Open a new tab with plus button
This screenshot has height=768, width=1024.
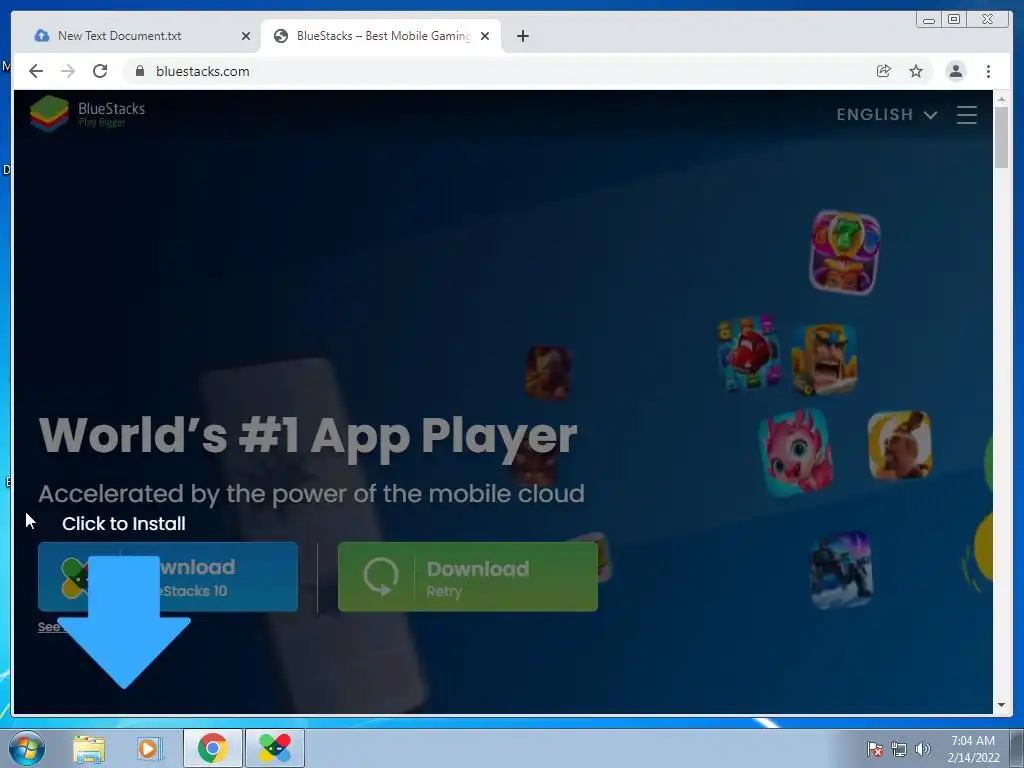[x=522, y=36]
